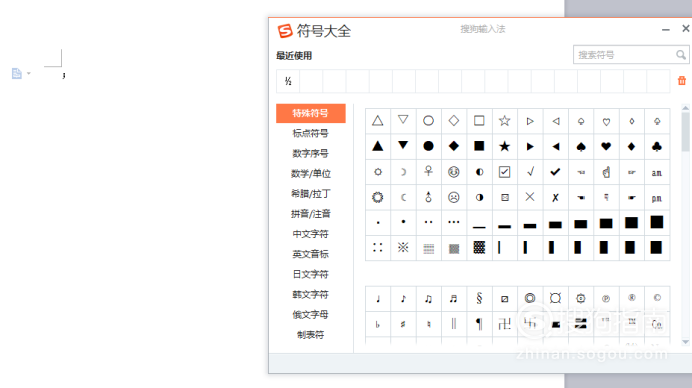Insert the music sharp ♯ symbol

click(403, 324)
